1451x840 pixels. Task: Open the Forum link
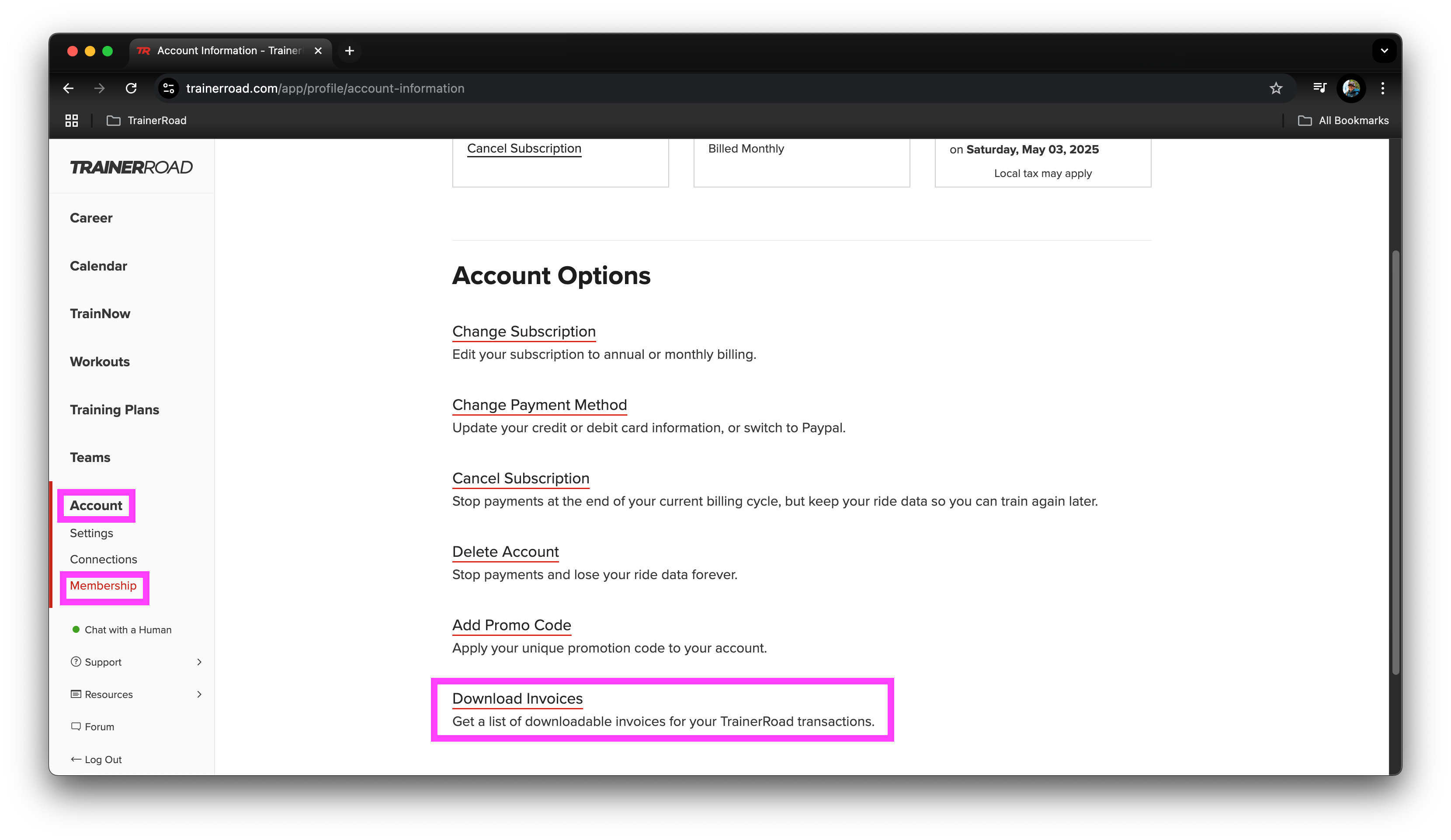pyautogui.click(x=93, y=726)
